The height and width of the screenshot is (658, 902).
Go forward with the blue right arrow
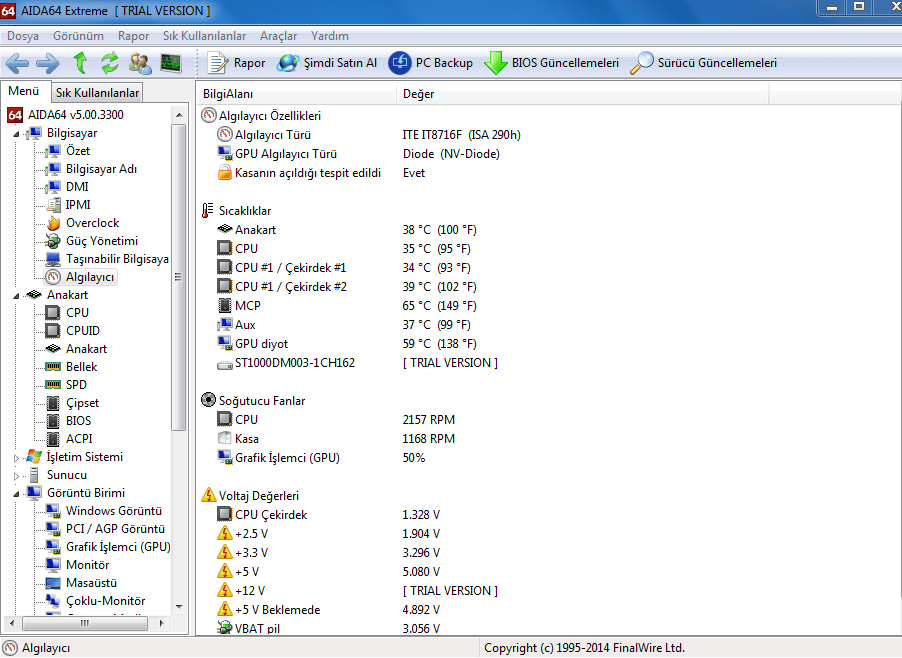(47, 63)
